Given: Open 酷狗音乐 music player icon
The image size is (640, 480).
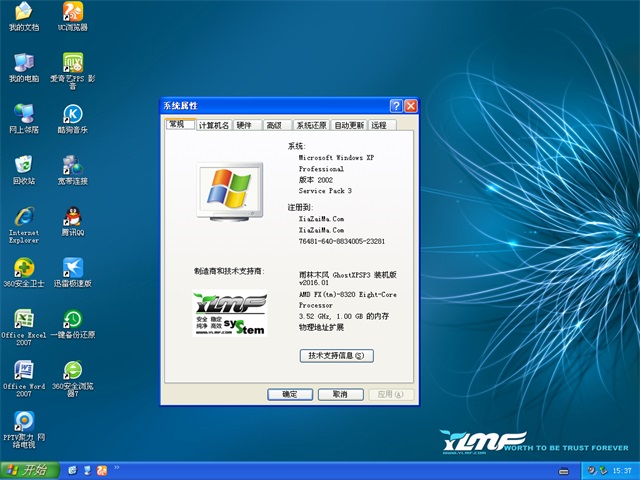Looking at the screenshot, I should (x=72, y=116).
